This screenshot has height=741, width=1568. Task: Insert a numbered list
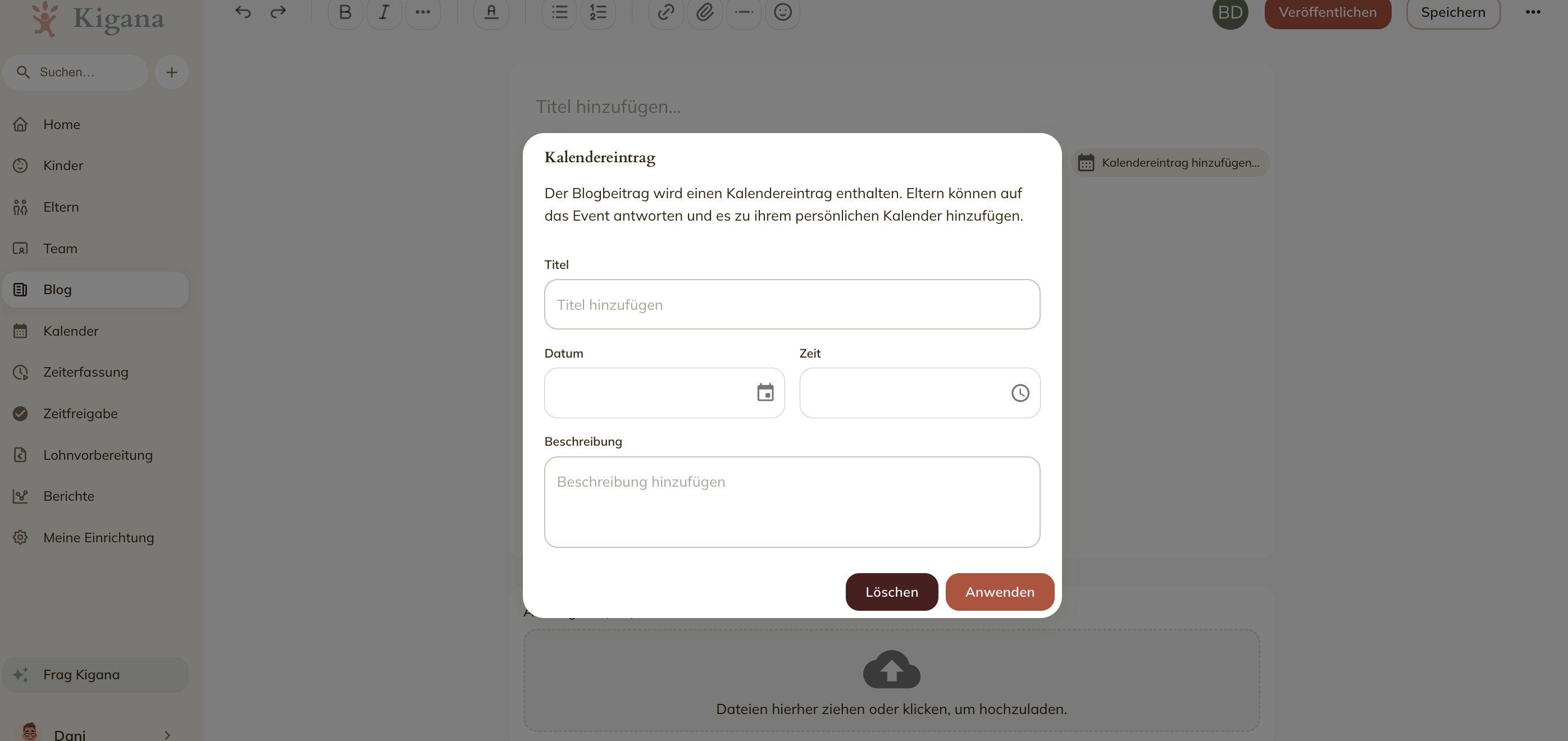598,12
